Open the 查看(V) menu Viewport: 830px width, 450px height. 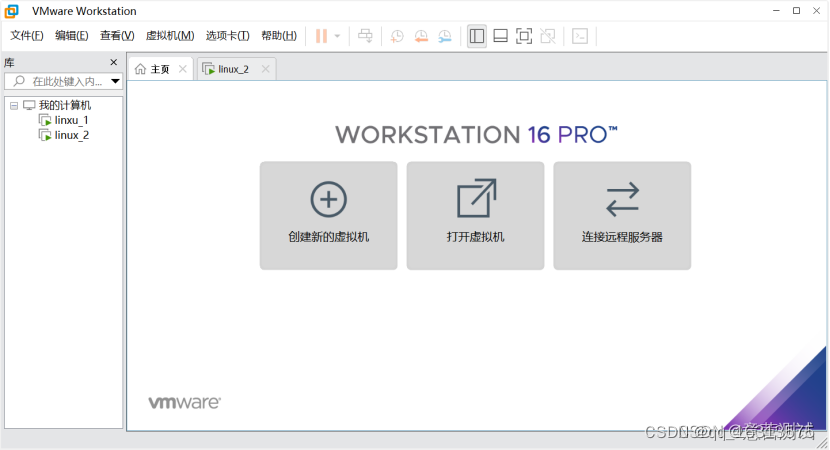(x=117, y=35)
